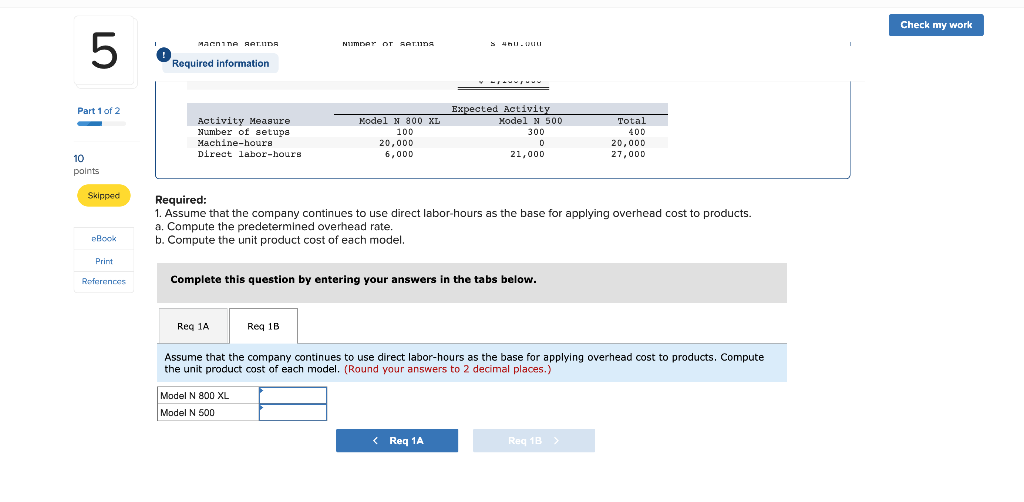Open the eBook link
This screenshot has height=502, width=1024.
[x=104, y=238]
